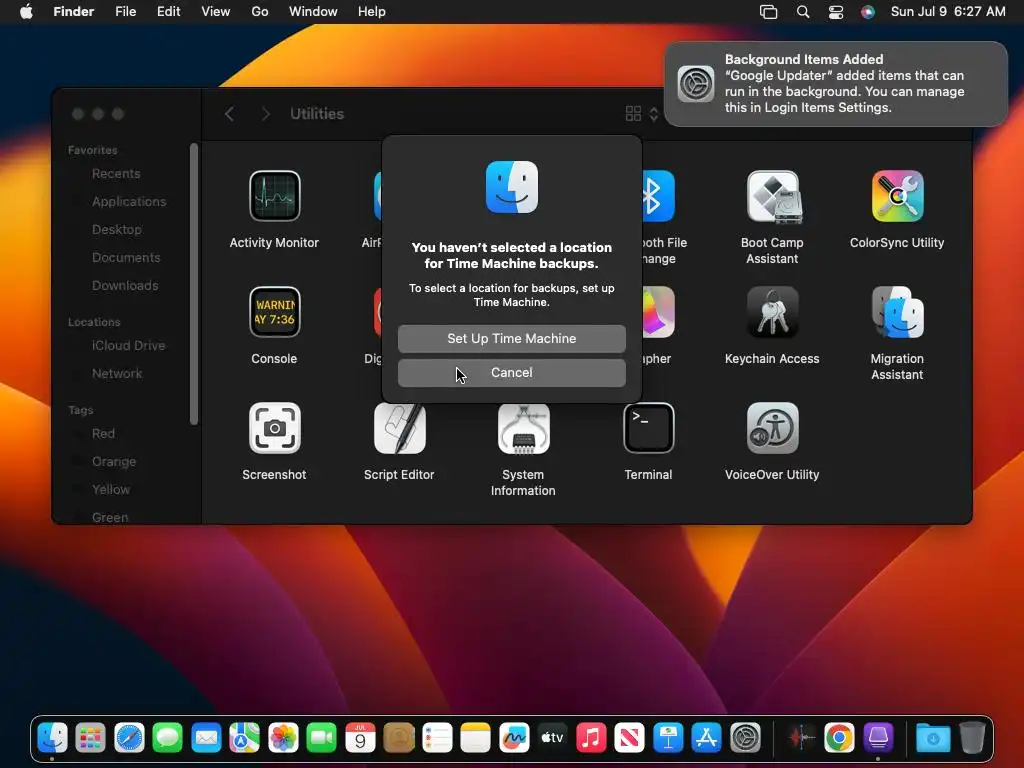Select Network in Finder sidebar
Image resolution: width=1024 pixels, height=768 pixels.
tap(117, 374)
